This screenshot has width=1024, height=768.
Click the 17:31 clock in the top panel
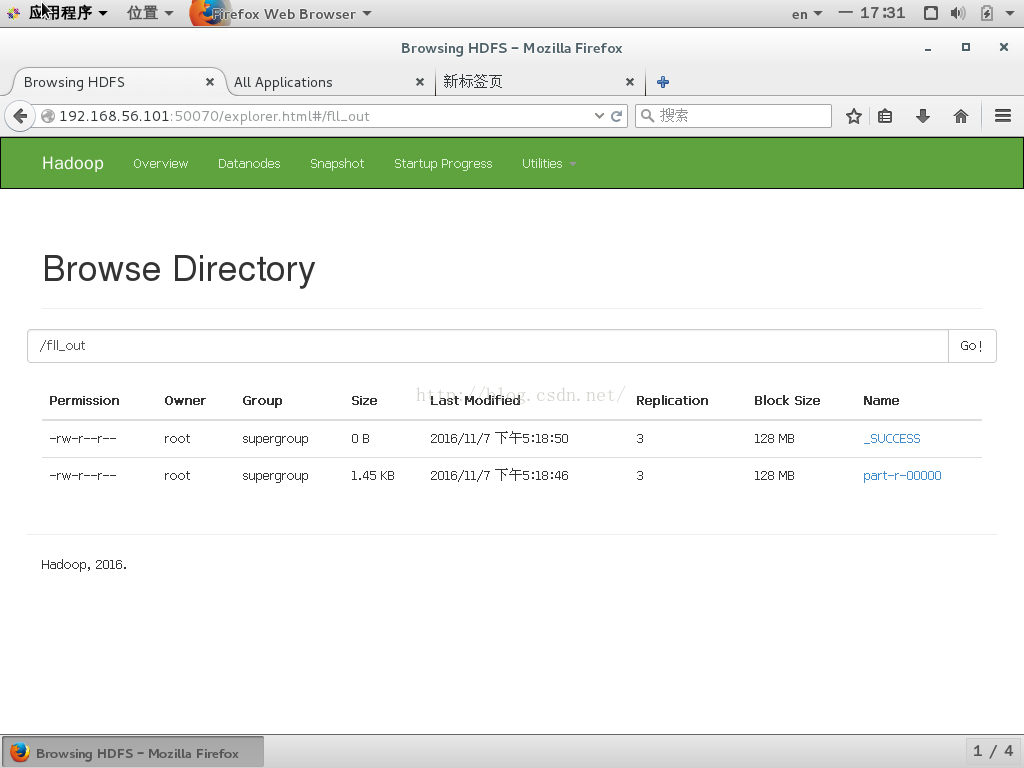tap(882, 13)
